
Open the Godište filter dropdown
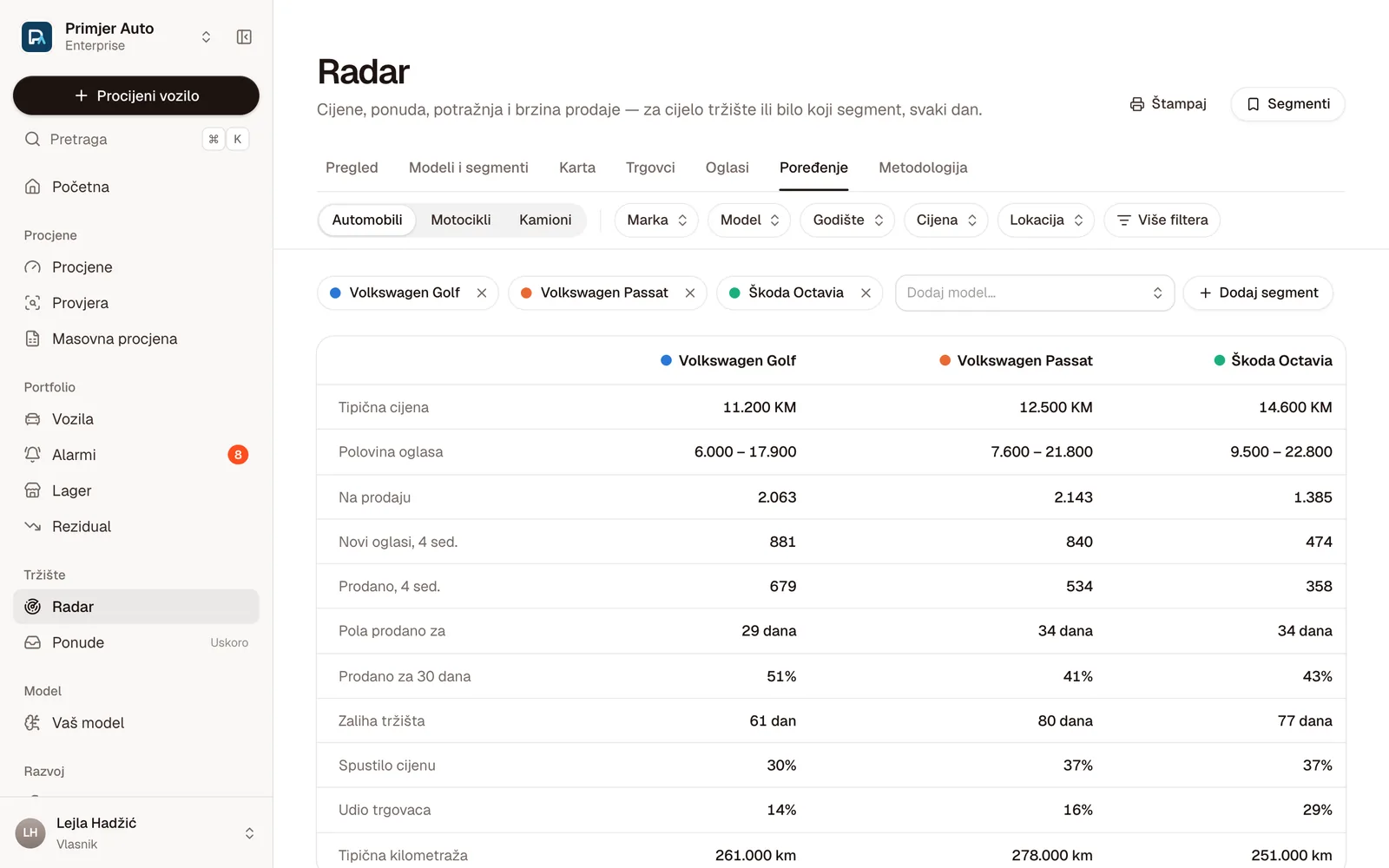(x=847, y=220)
